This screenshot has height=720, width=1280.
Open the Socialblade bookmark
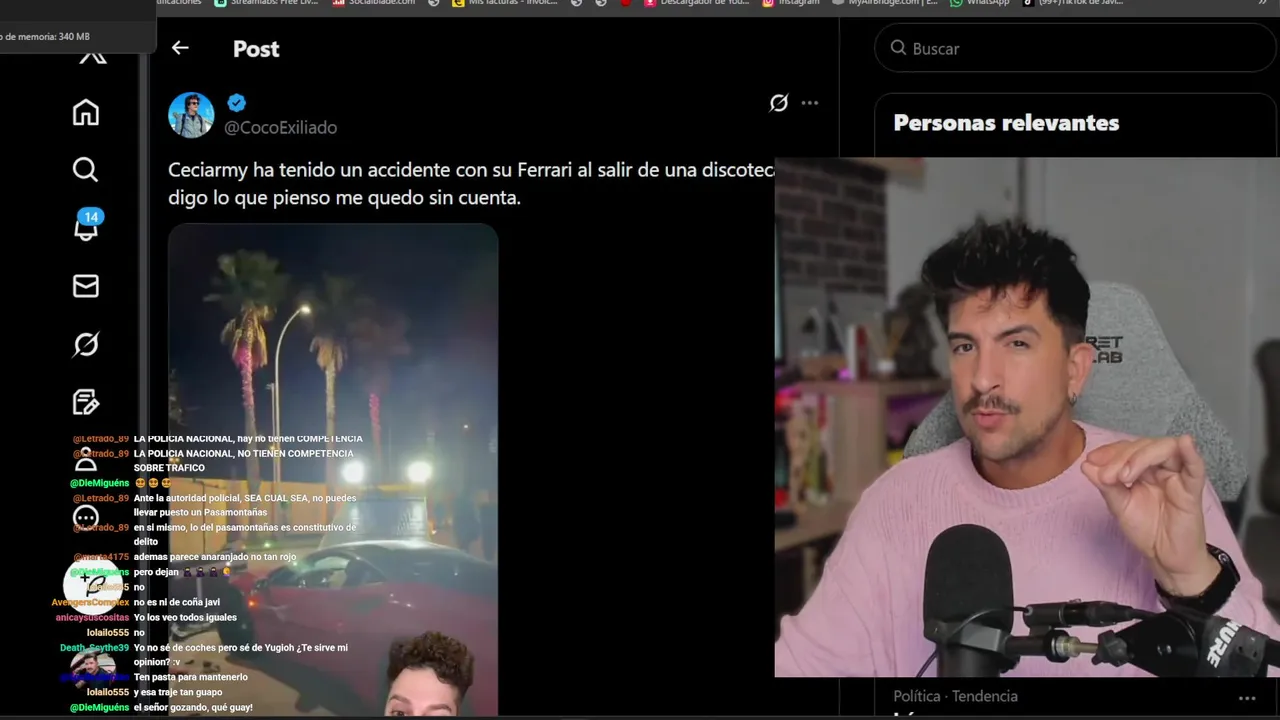coord(374,3)
